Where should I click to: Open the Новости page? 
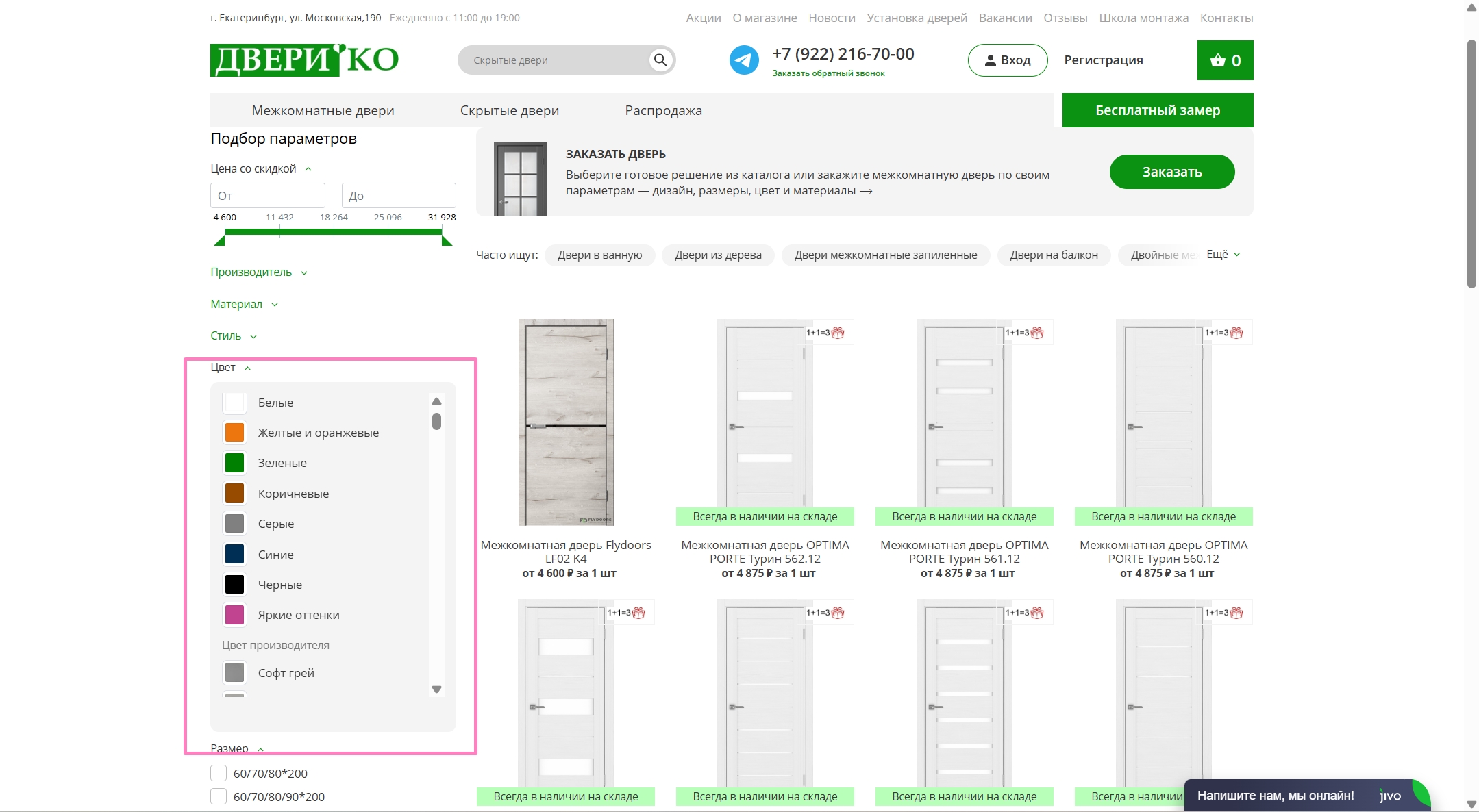832,18
